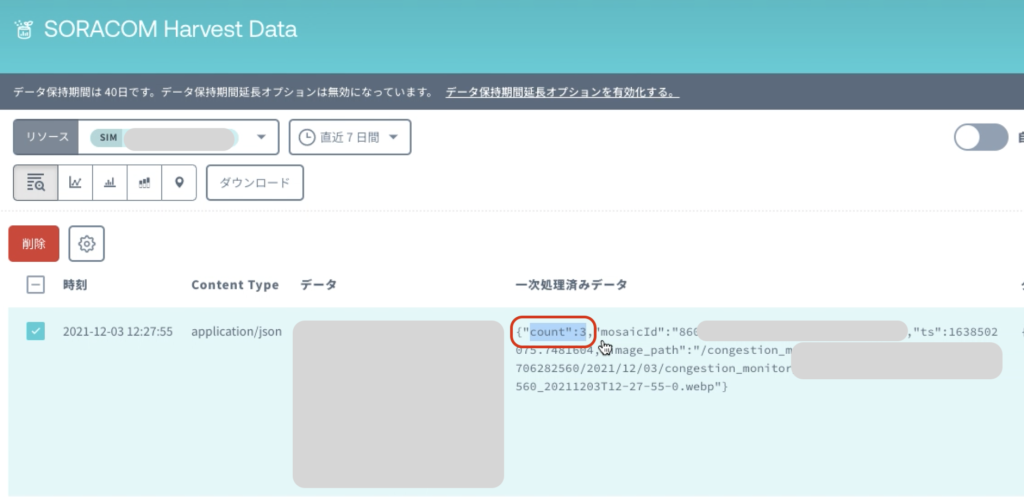
Task: Click the 2021-12-03 12:27:55 timestamp cell
Action: [118, 332]
